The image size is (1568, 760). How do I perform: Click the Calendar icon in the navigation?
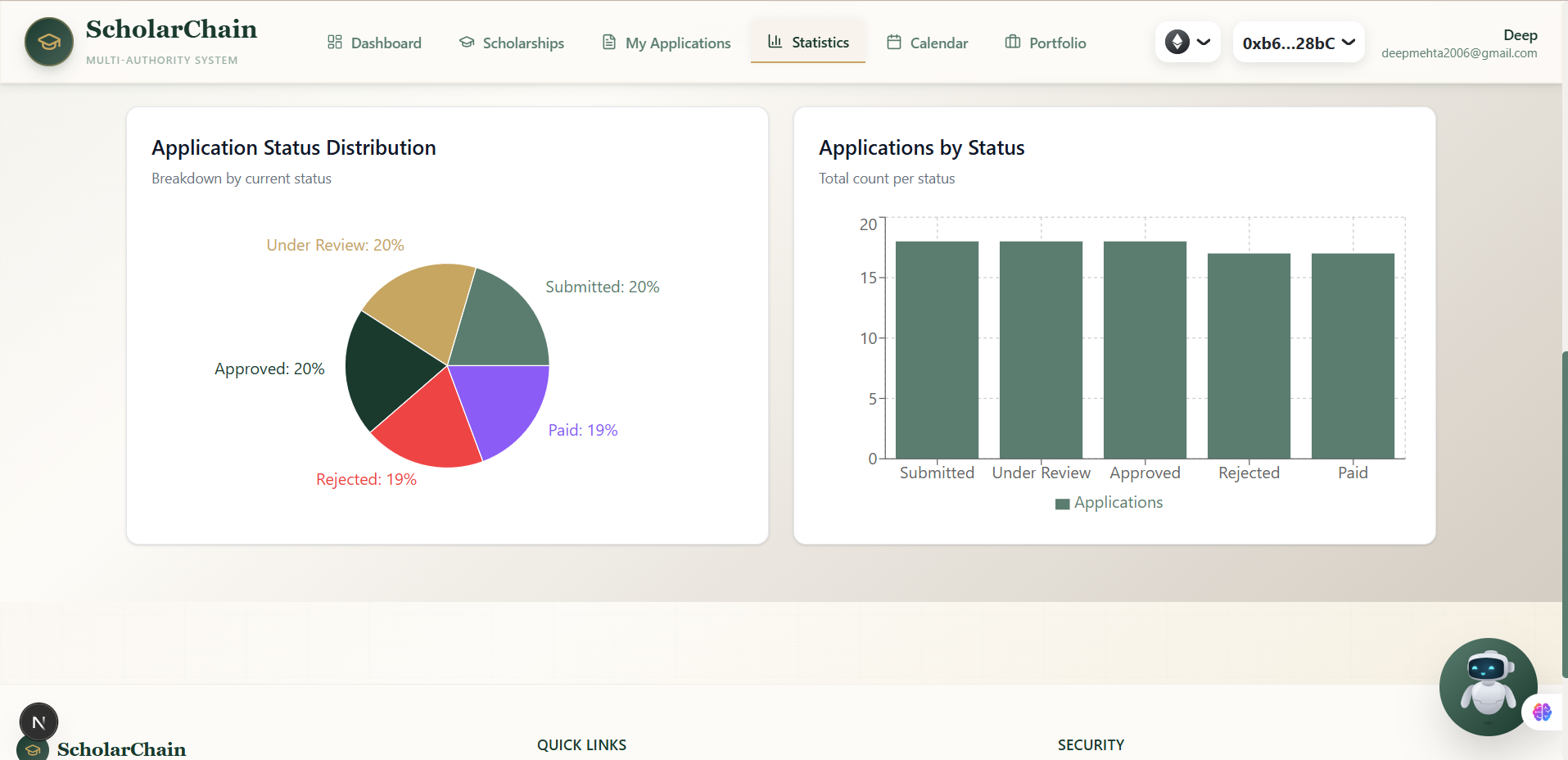[895, 42]
